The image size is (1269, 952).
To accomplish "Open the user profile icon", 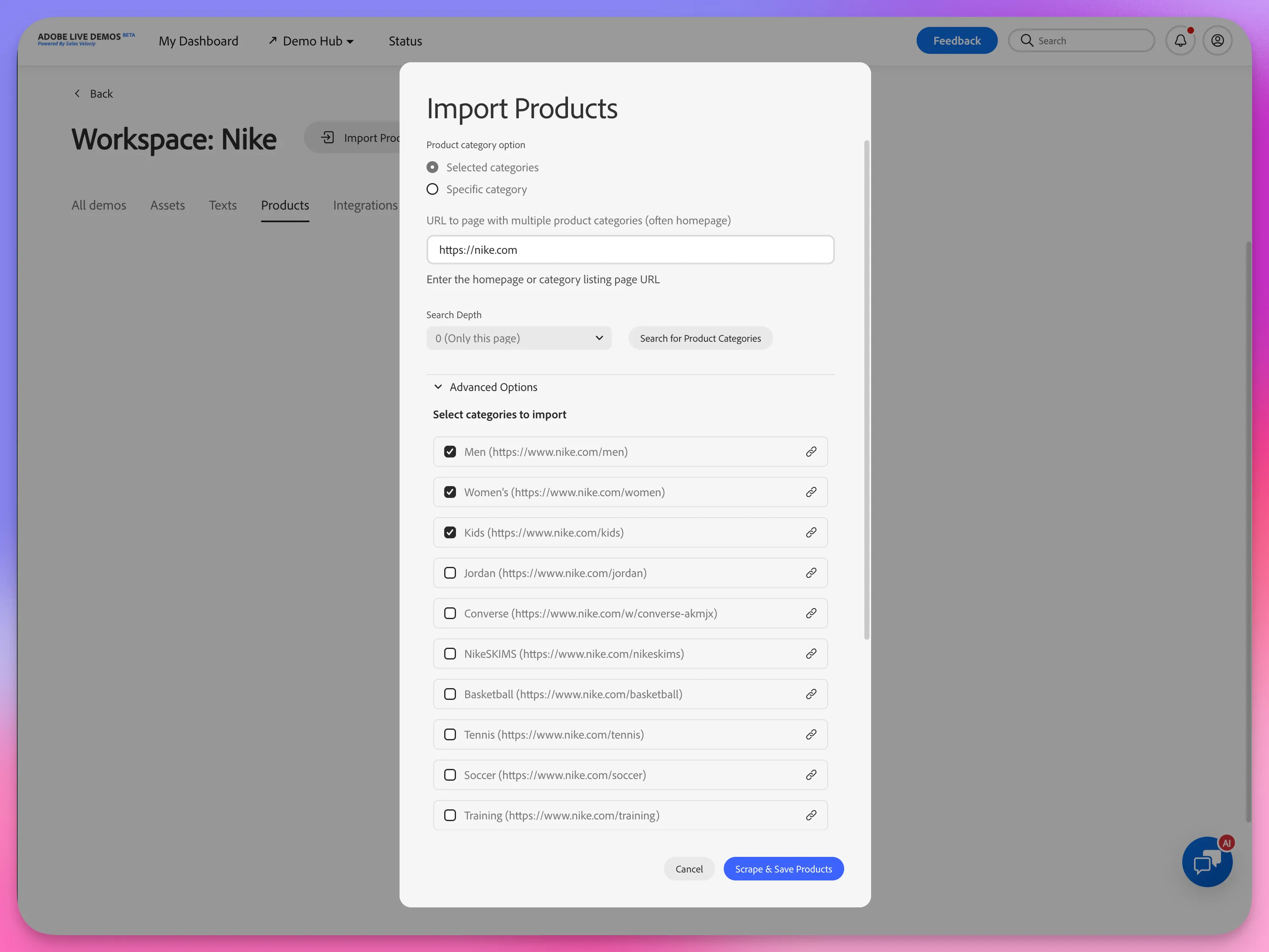I will 1217,41.
